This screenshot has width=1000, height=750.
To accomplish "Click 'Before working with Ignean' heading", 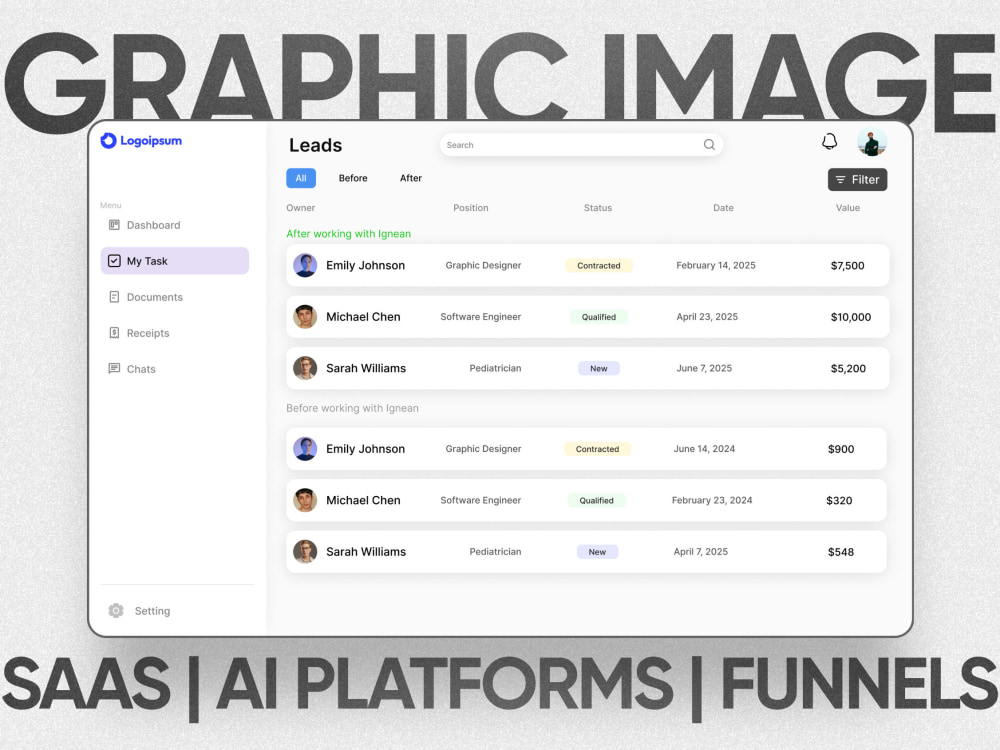I will [352, 408].
